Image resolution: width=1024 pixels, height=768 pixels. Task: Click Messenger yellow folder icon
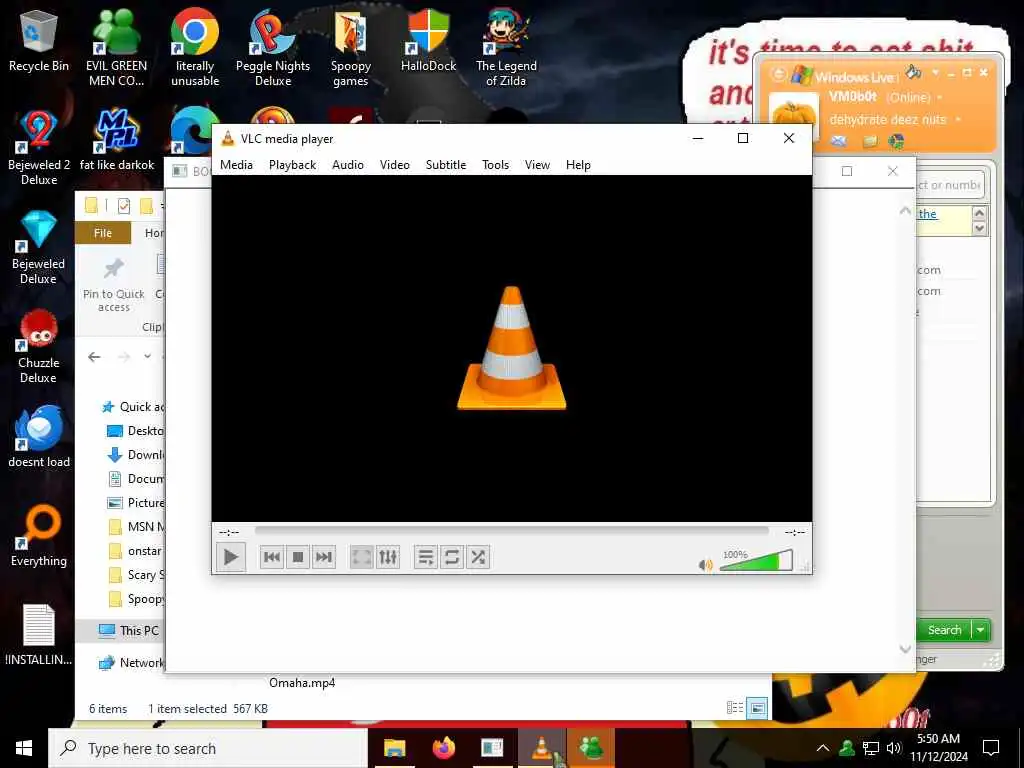869,141
